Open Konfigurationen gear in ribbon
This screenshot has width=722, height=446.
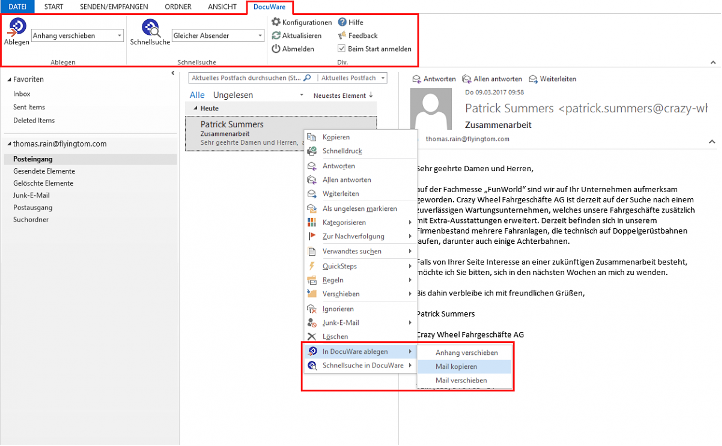[277, 22]
